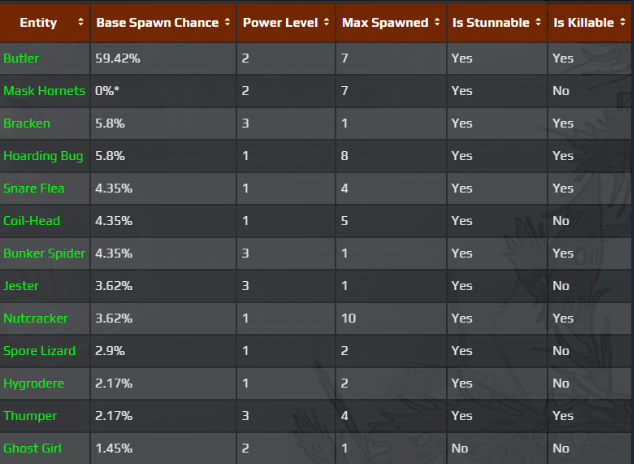Sort using the Is Killable arrow icon
Image resolution: width=634 pixels, height=464 pixels.
coord(624,22)
